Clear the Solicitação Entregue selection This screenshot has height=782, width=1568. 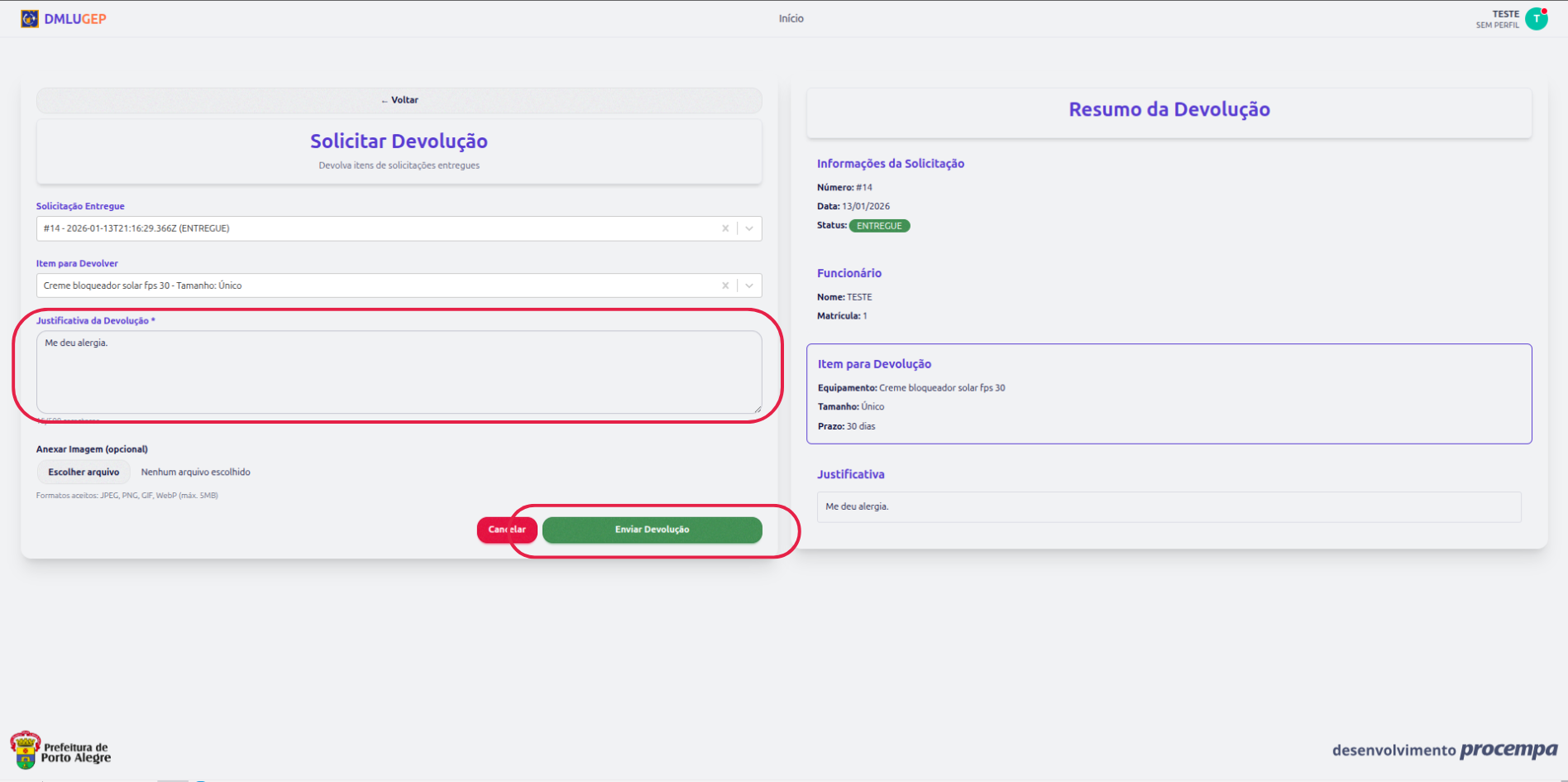(725, 228)
